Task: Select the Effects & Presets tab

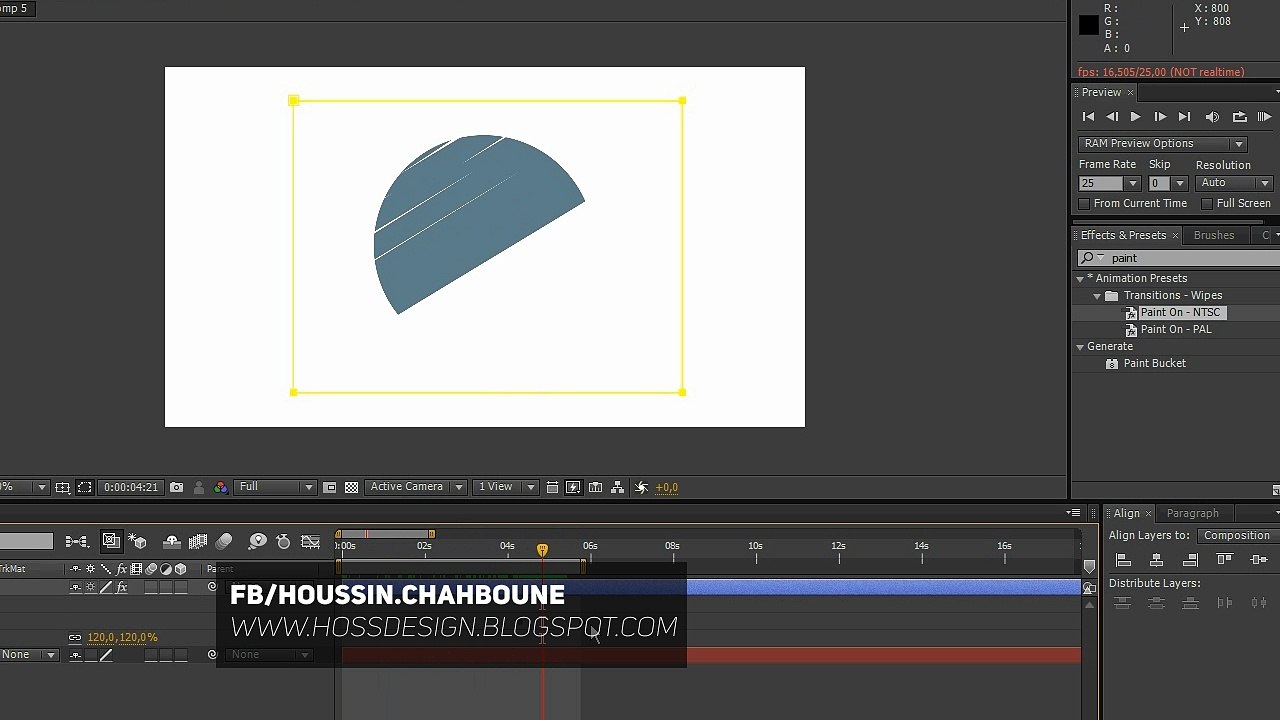Action: [1123, 235]
